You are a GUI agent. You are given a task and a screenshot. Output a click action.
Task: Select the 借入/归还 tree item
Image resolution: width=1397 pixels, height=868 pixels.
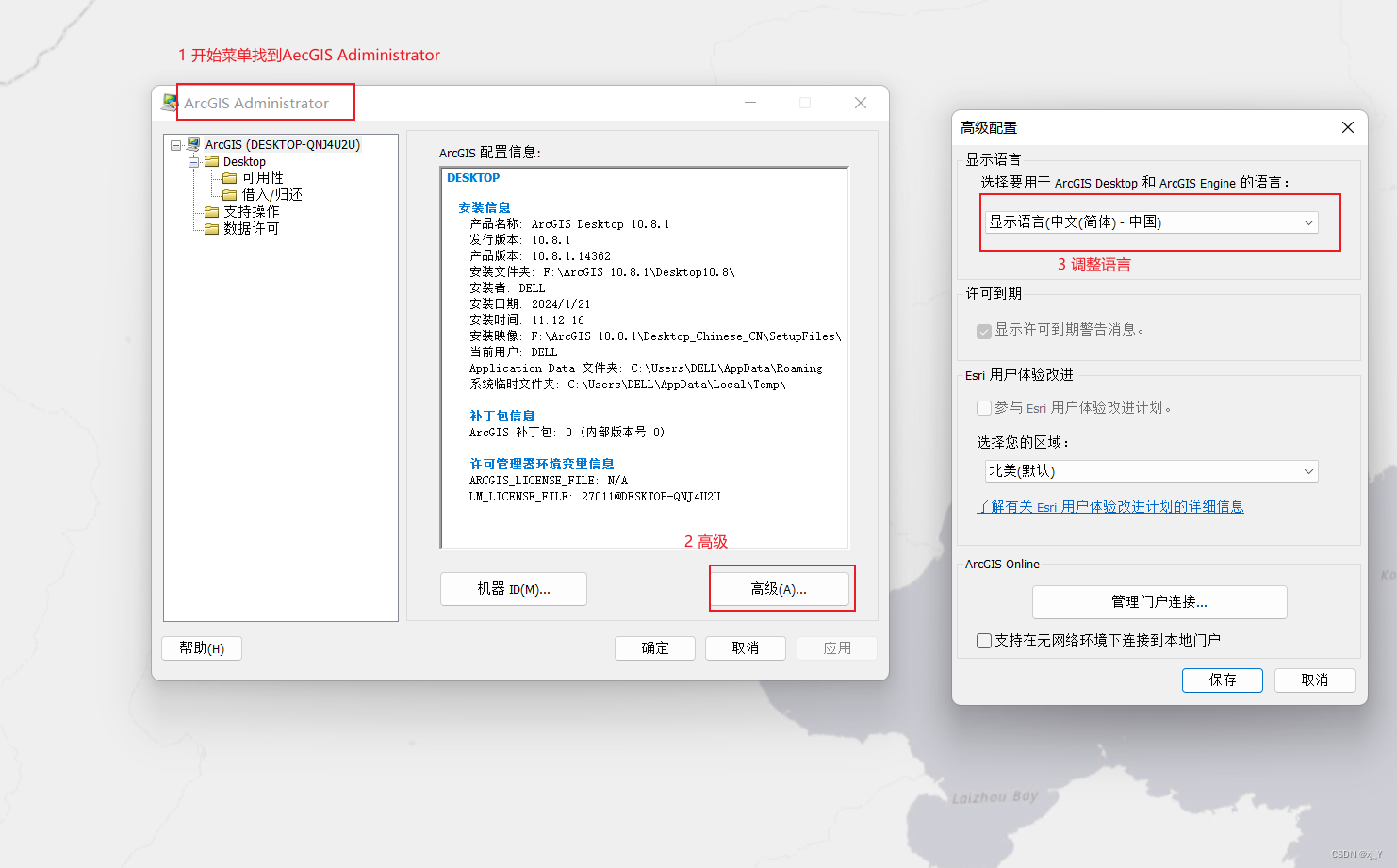click(x=271, y=195)
